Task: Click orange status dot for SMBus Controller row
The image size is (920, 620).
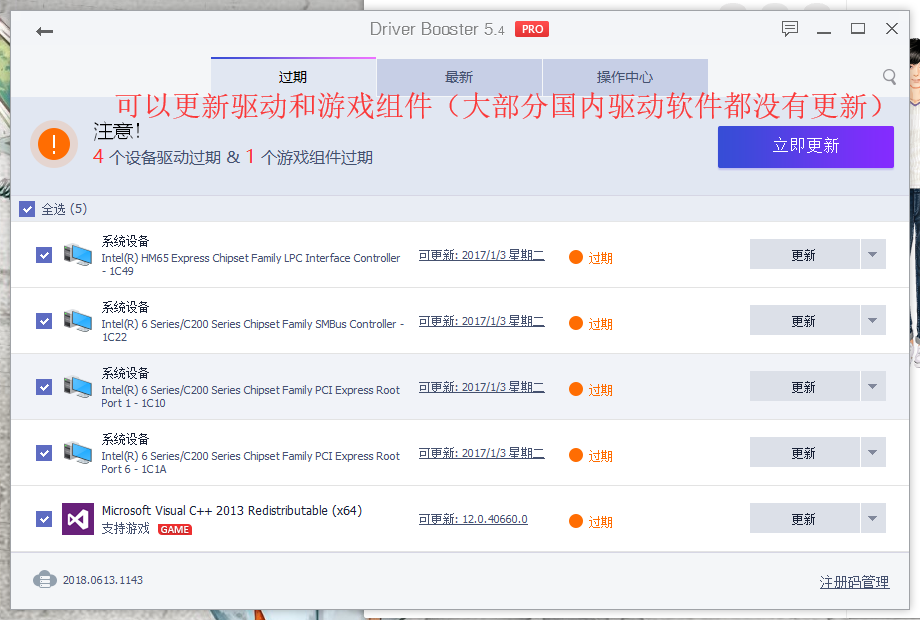Action: point(576,323)
